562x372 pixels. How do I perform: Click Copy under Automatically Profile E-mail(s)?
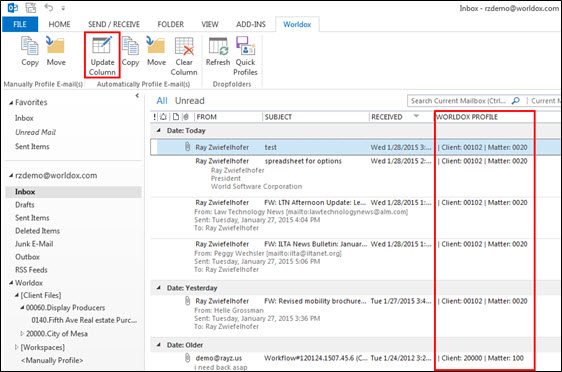tap(130, 52)
